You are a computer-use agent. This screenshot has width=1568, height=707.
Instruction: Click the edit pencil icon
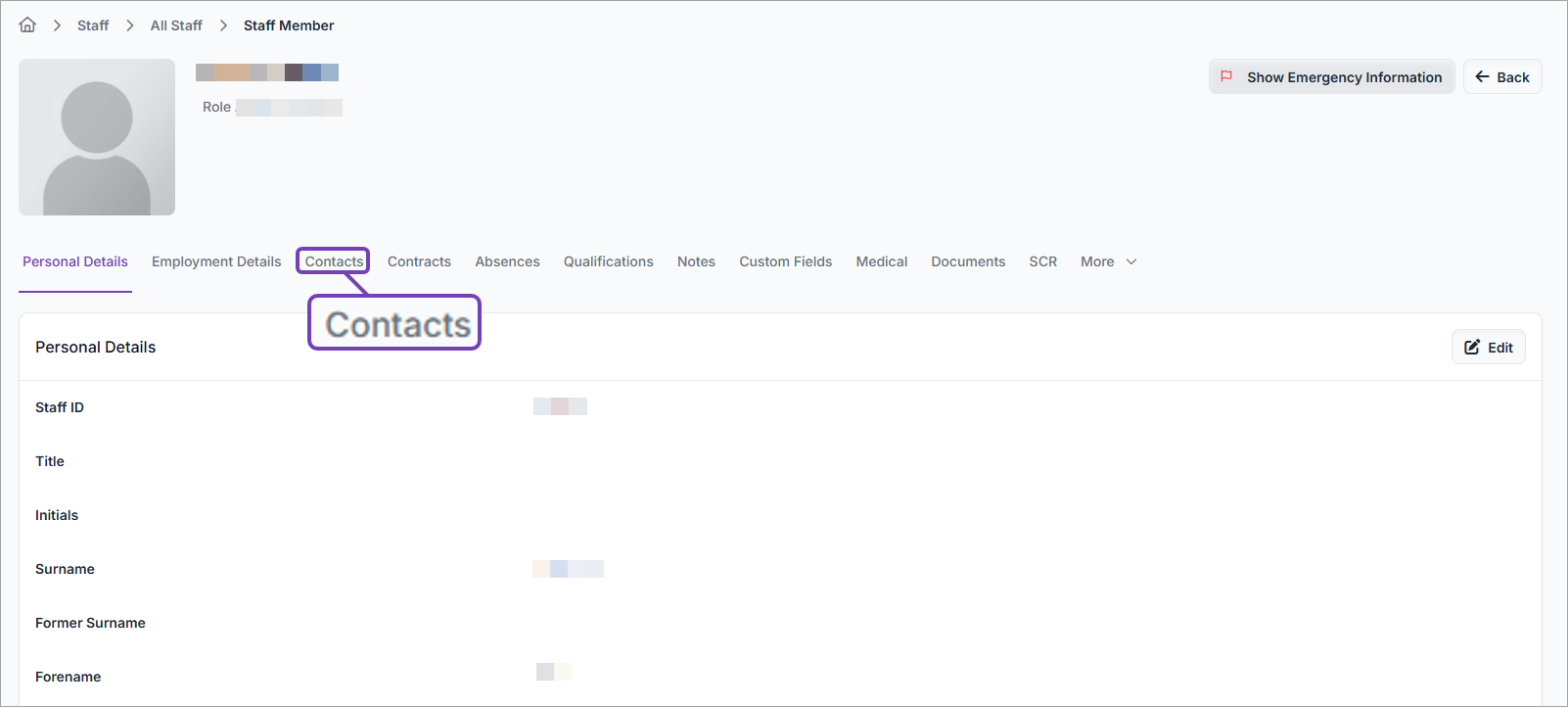tap(1471, 348)
